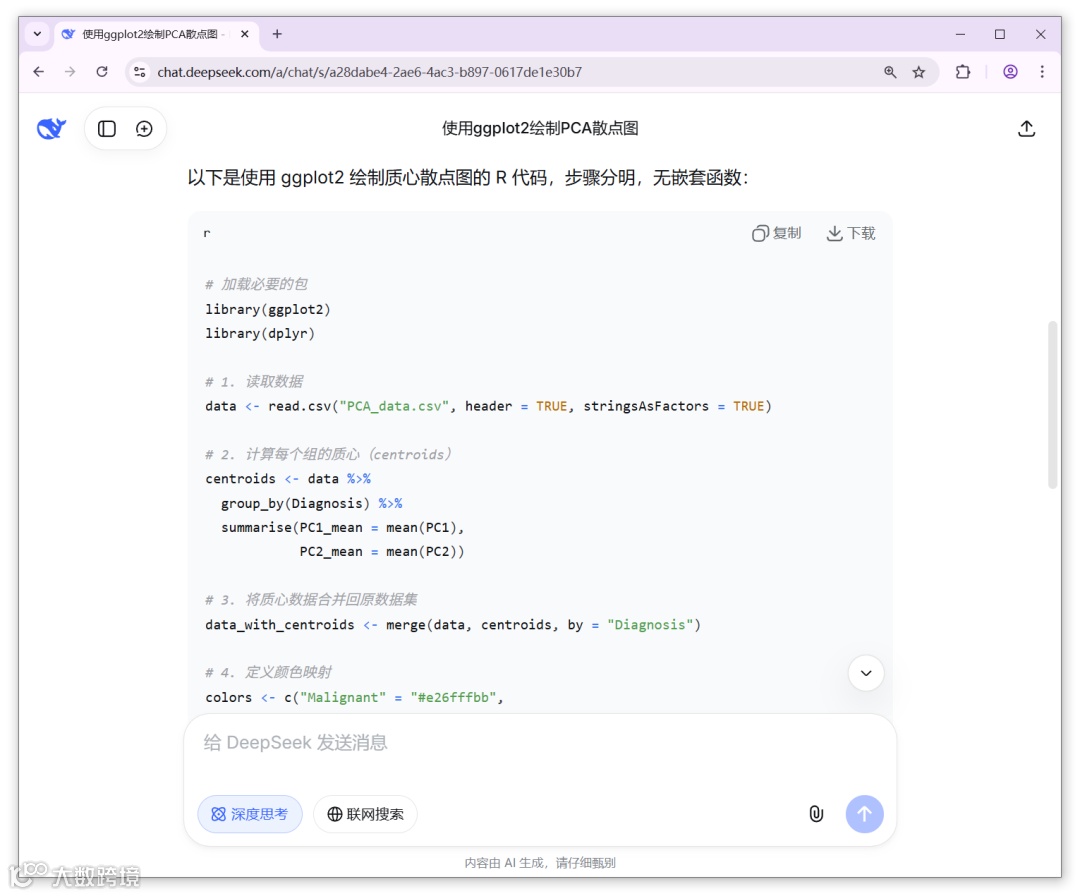Toggle 深度思考 deep thinking mode
The image size is (1080, 896).
tap(250, 814)
